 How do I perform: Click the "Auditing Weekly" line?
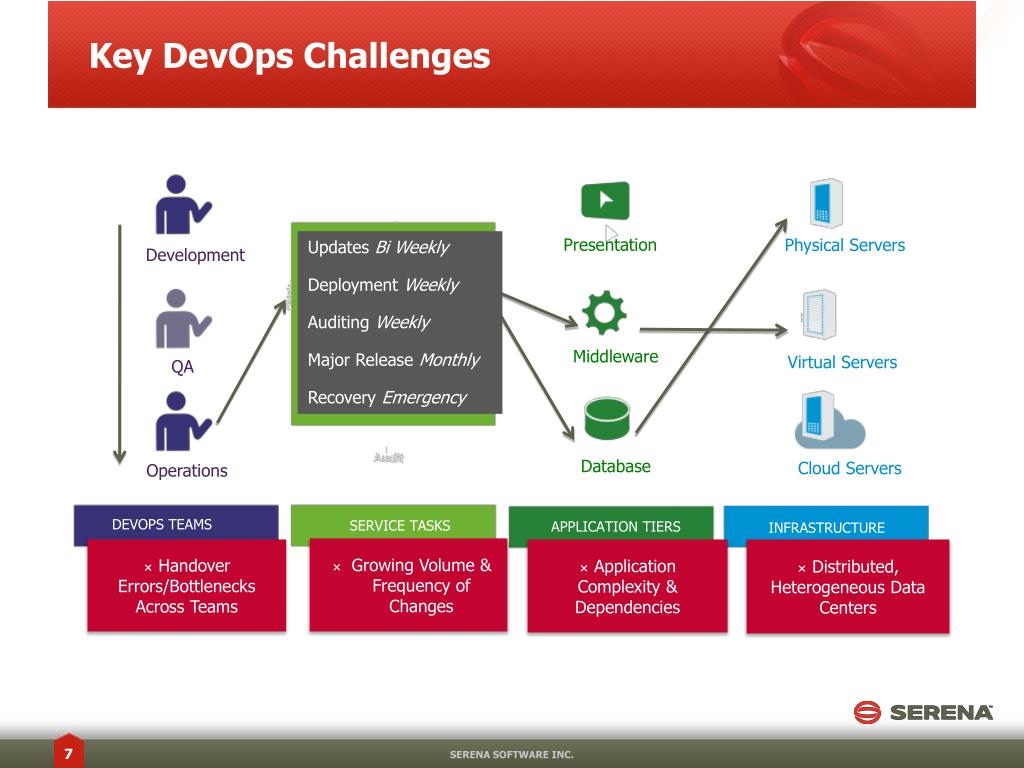(369, 323)
